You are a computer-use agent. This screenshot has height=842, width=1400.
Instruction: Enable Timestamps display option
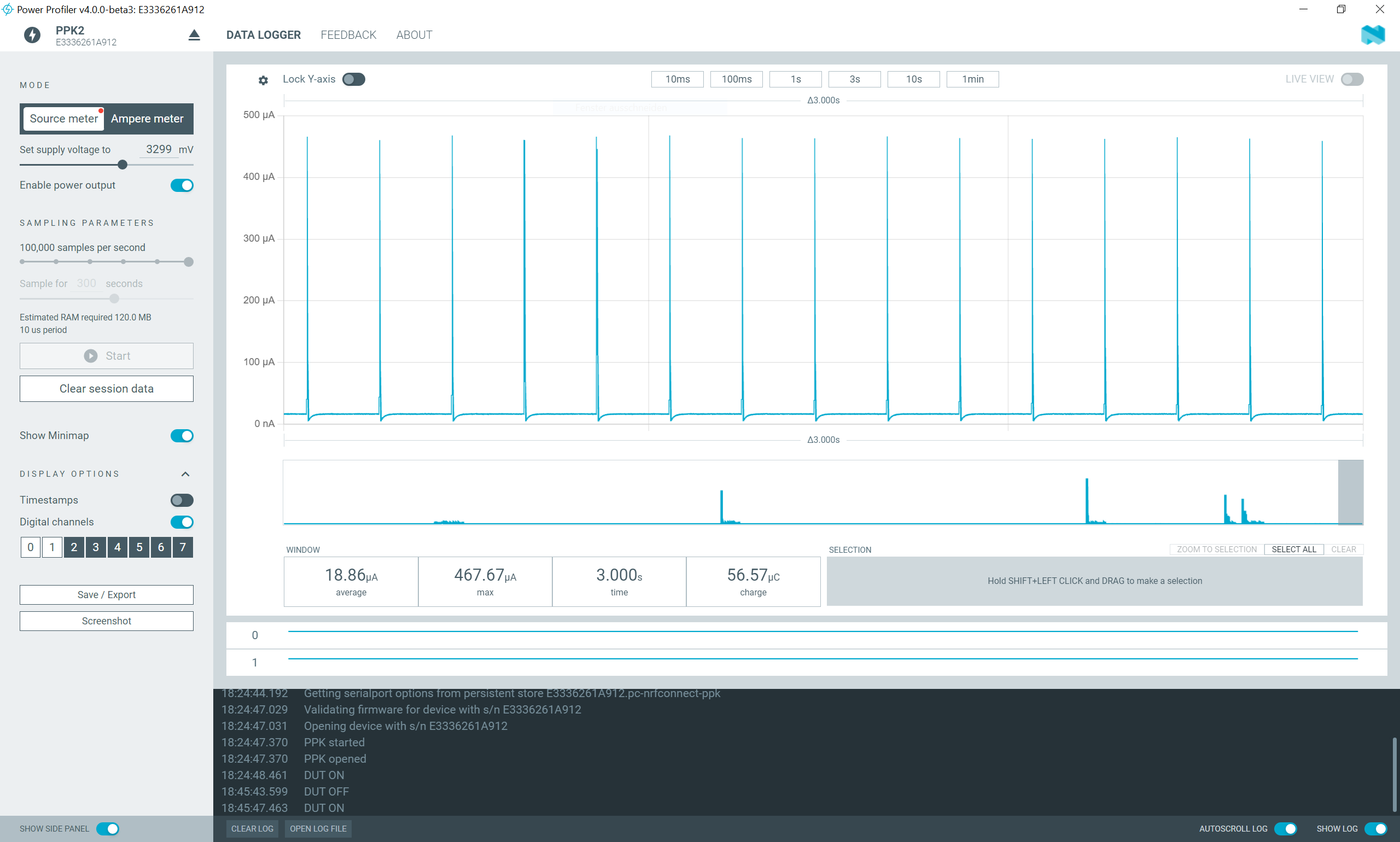182,500
